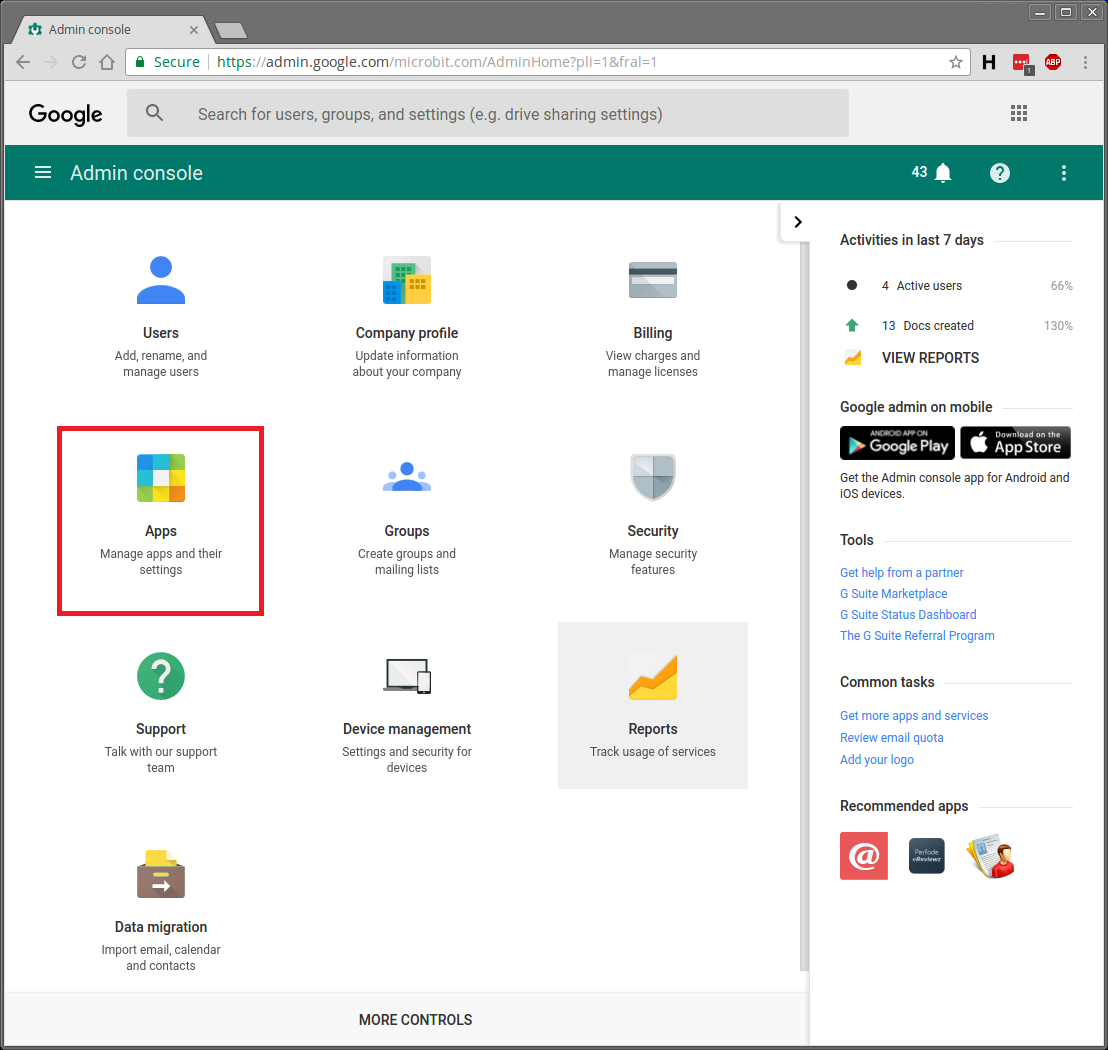
Task: Open Admin console three-dot options menu
Action: click(x=1063, y=172)
